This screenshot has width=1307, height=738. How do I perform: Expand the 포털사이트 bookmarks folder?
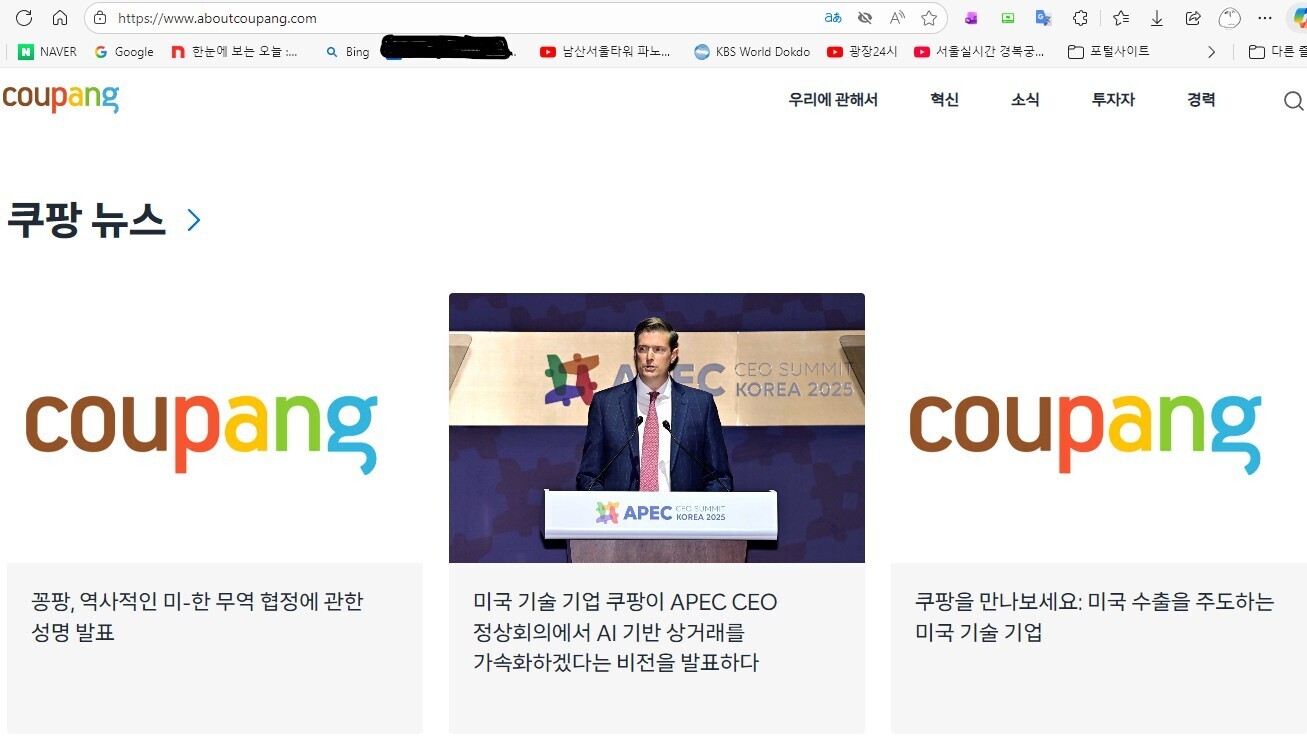pyautogui.click(x=1109, y=52)
